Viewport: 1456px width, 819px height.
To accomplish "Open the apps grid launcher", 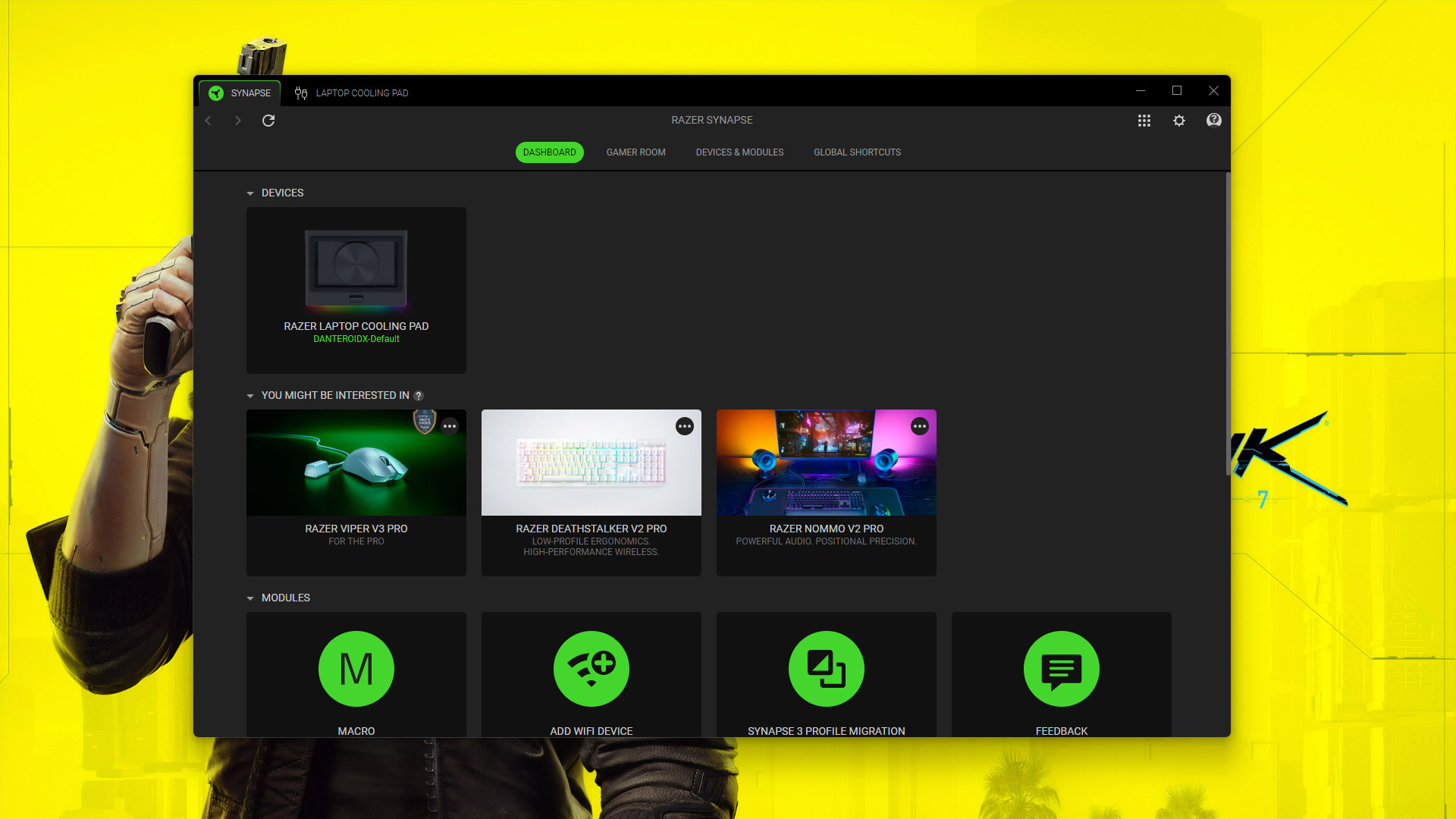I will point(1144,121).
